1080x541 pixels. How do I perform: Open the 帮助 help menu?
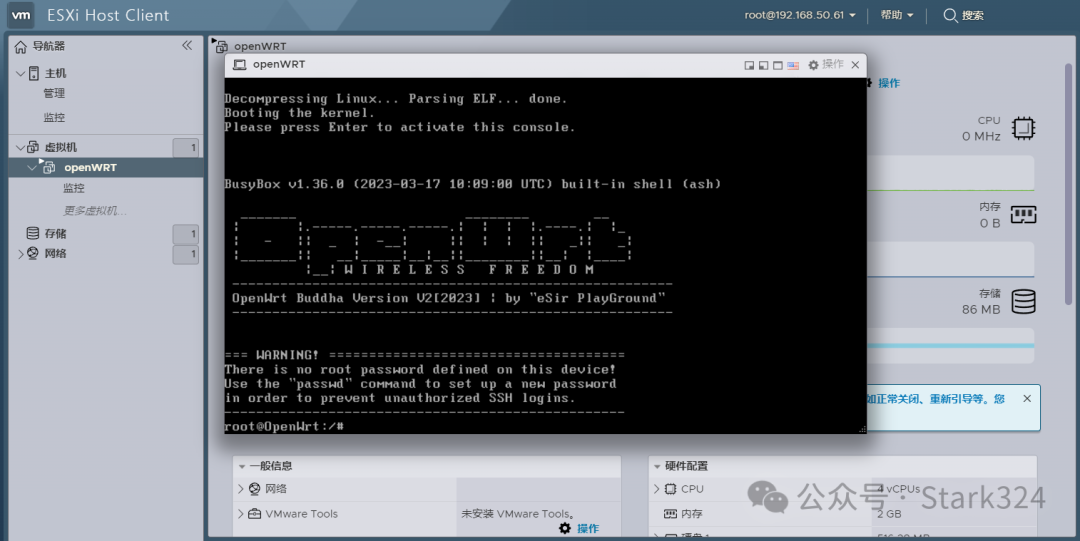(x=897, y=15)
